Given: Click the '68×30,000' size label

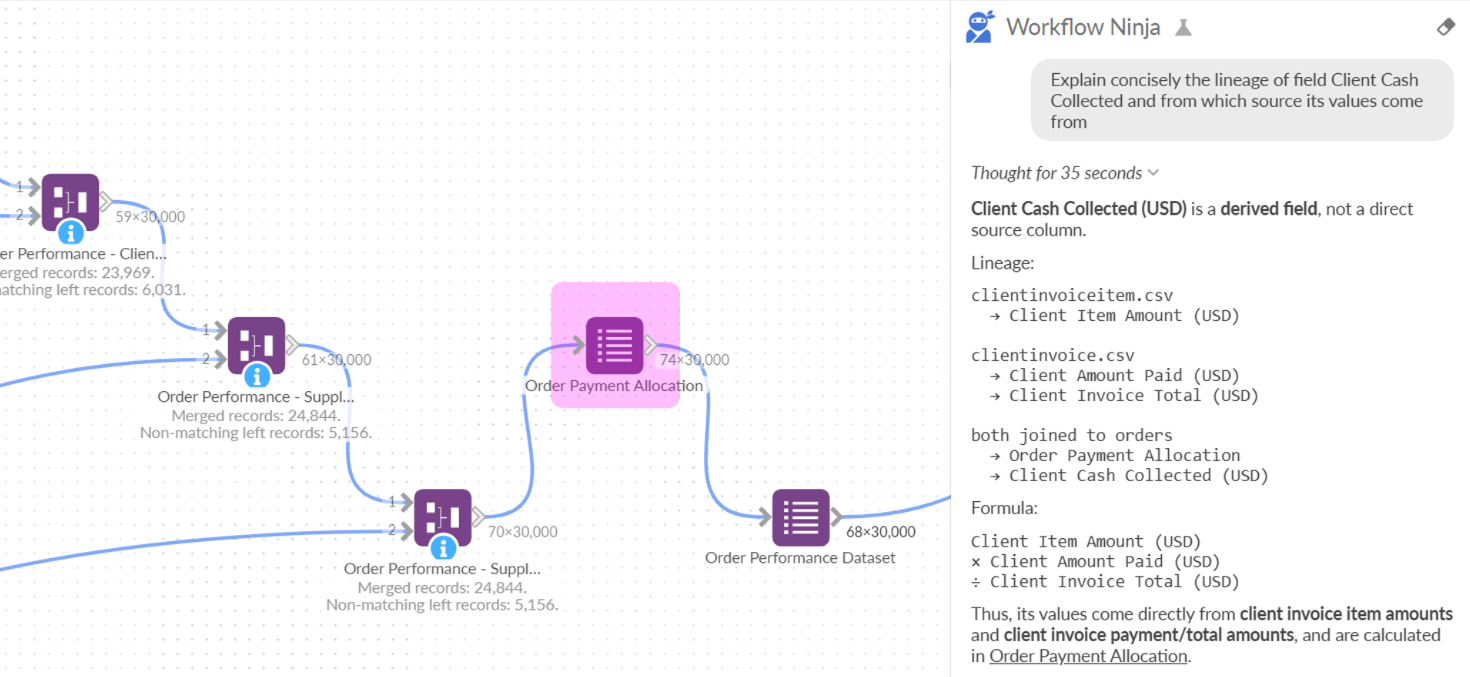Looking at the screenshot, I should 881,532.
